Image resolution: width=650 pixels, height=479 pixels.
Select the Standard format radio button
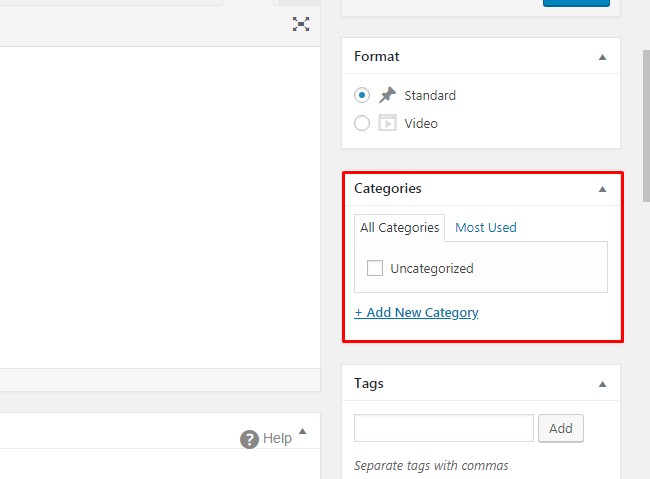[362, 95]
